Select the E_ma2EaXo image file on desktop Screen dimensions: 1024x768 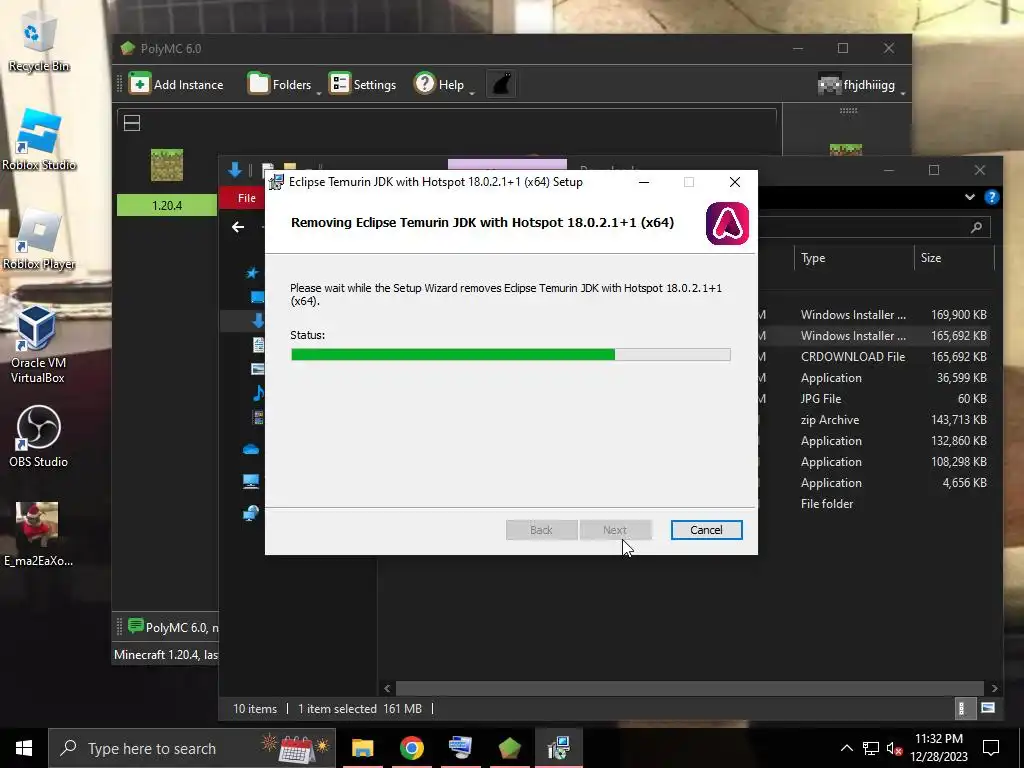(38, 535)
